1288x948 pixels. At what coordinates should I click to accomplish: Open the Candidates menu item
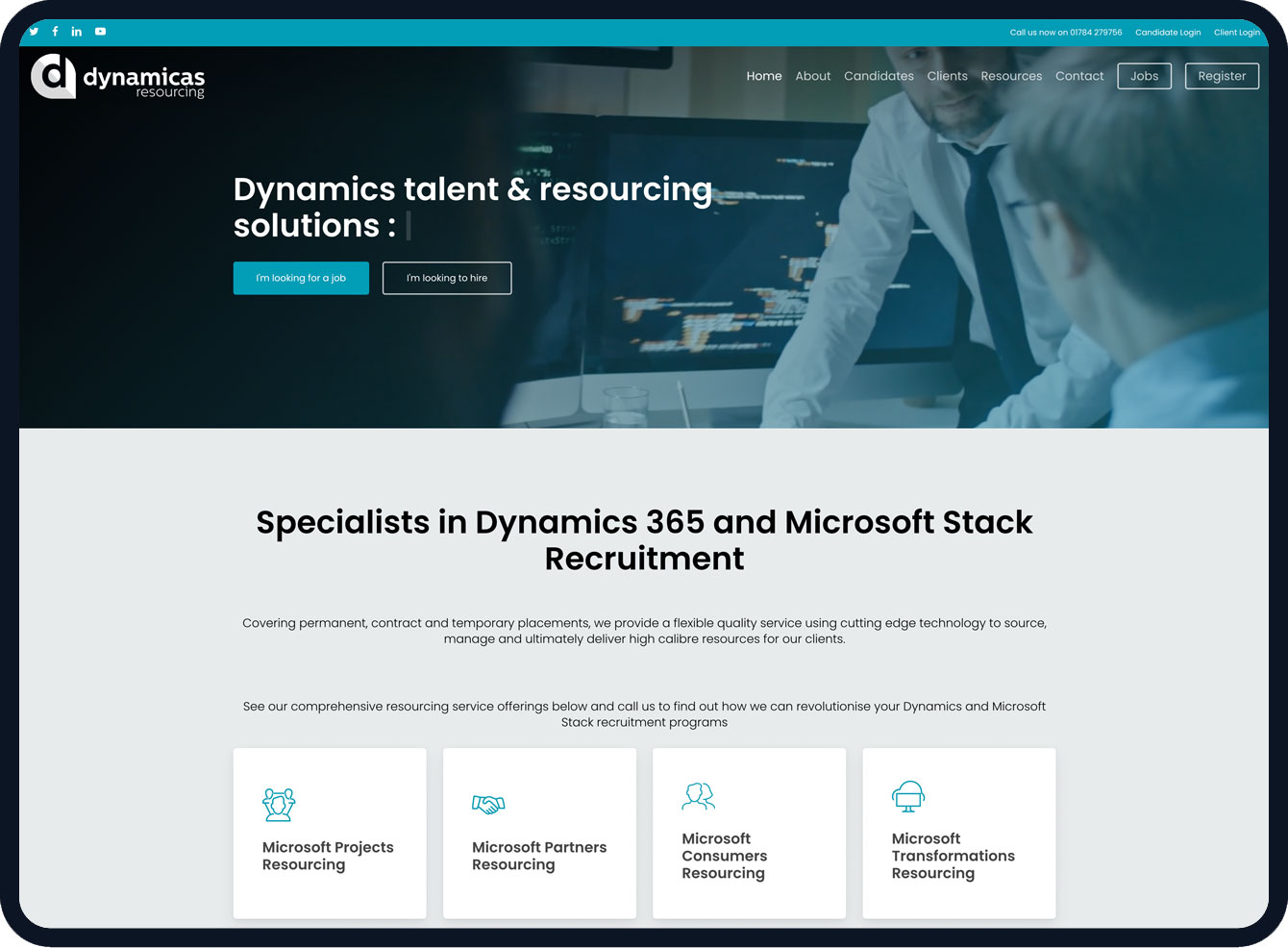pos(879,76)
